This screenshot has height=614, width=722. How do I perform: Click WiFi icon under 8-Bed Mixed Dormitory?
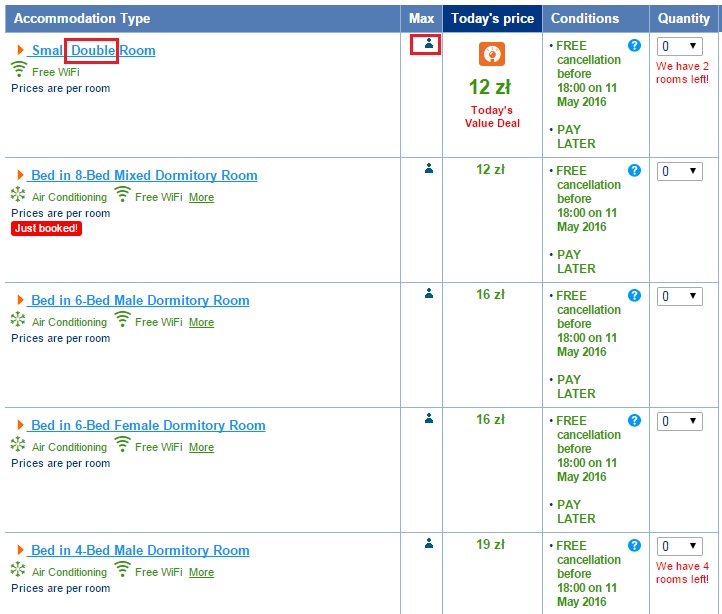pyautogui.click(x=122, y=194)
